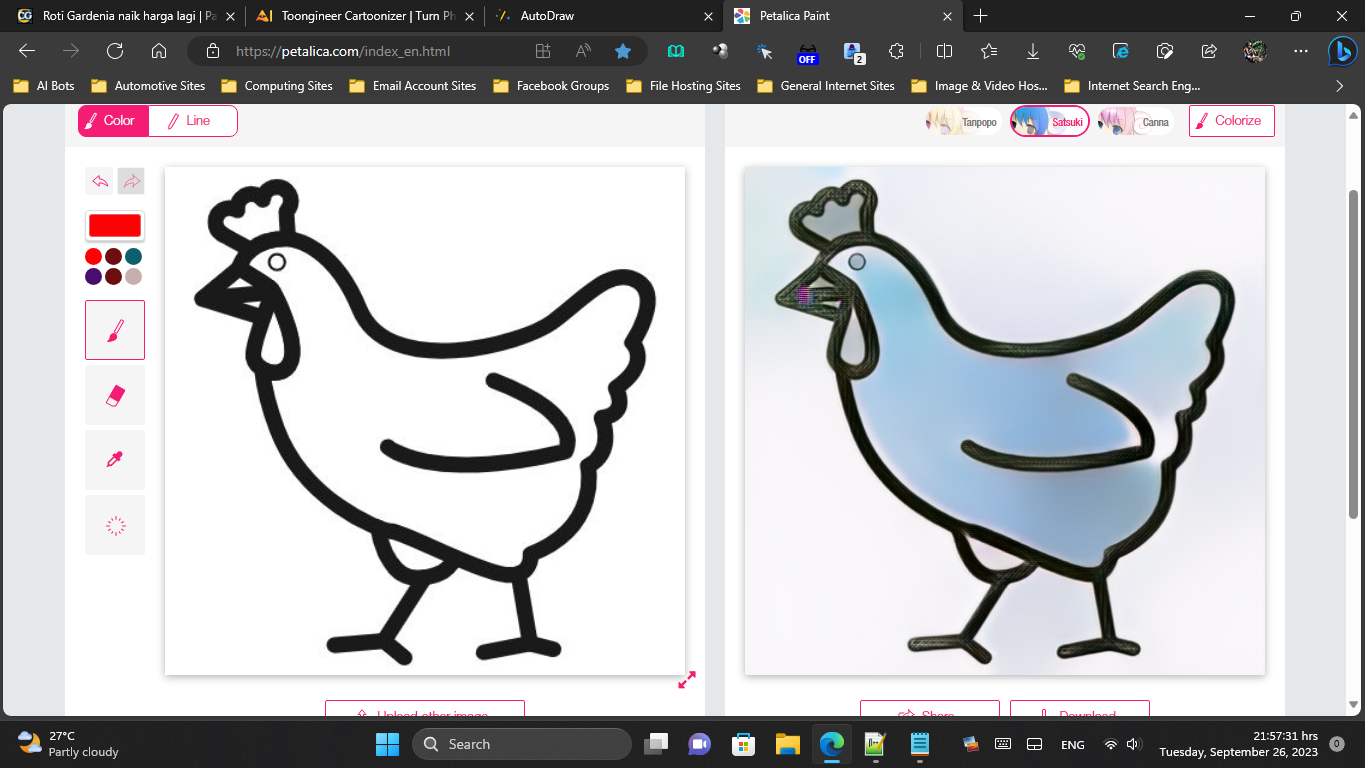Click the Share icon in browser toolbar
The width and height of the screenshot is (1365, 768).
tap(1209, 51)
